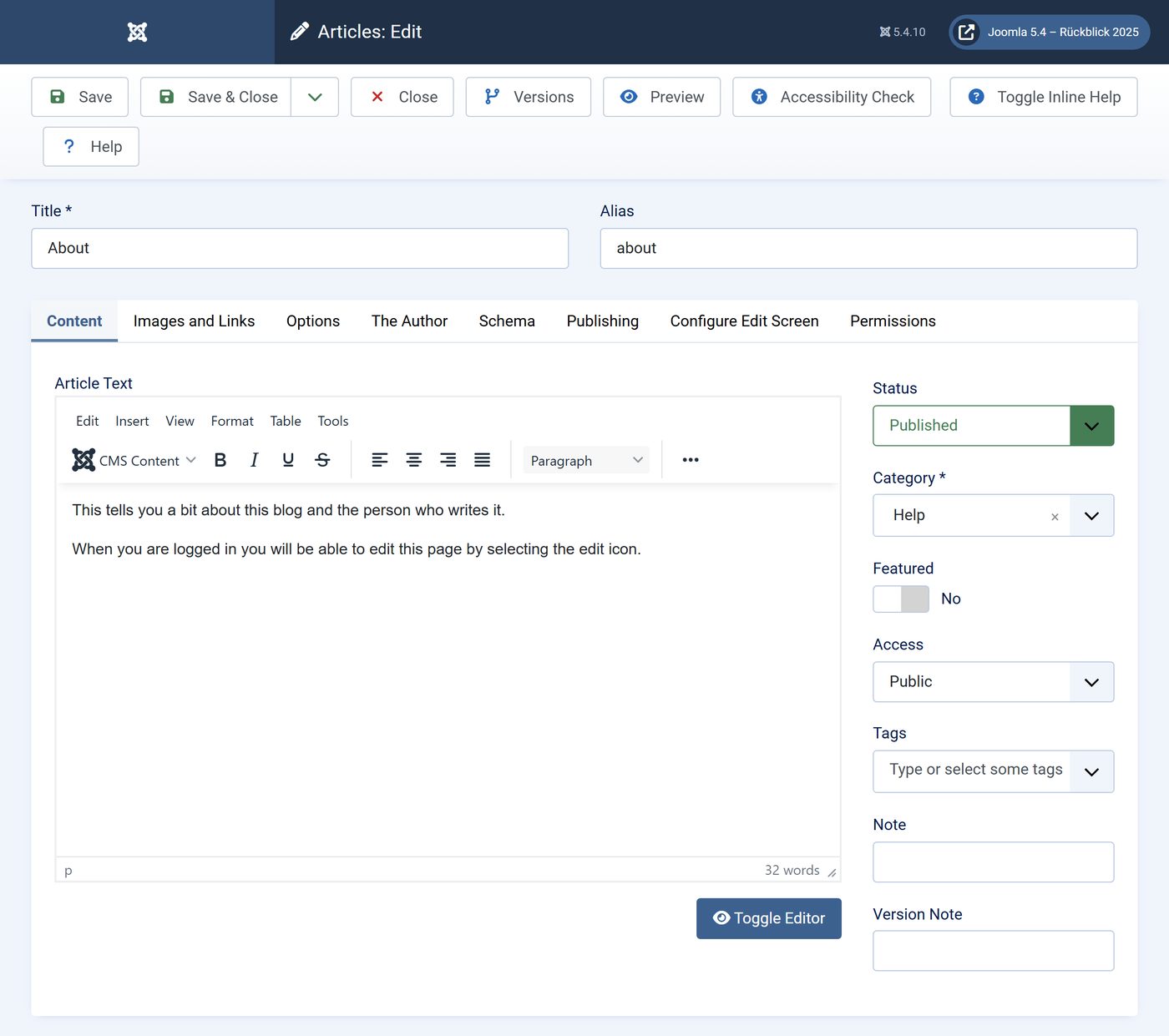Focus the Note input field

click(994, 862)
